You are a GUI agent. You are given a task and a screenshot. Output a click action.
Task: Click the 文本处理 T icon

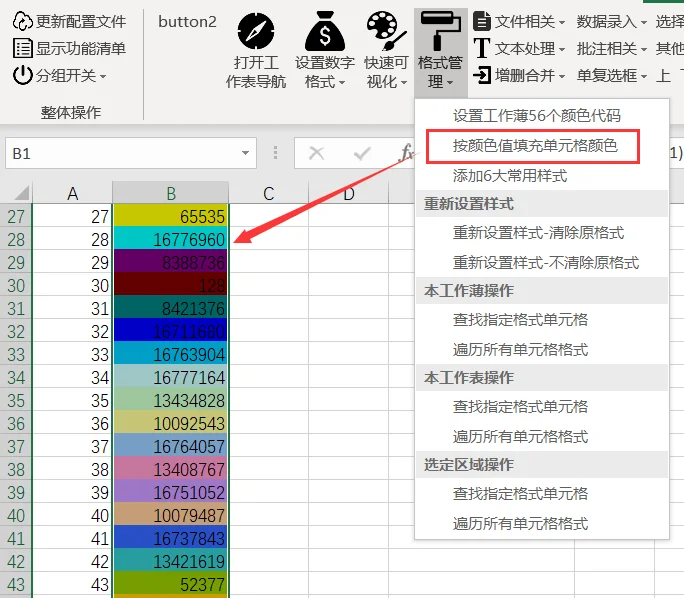(x=482, y=48)
